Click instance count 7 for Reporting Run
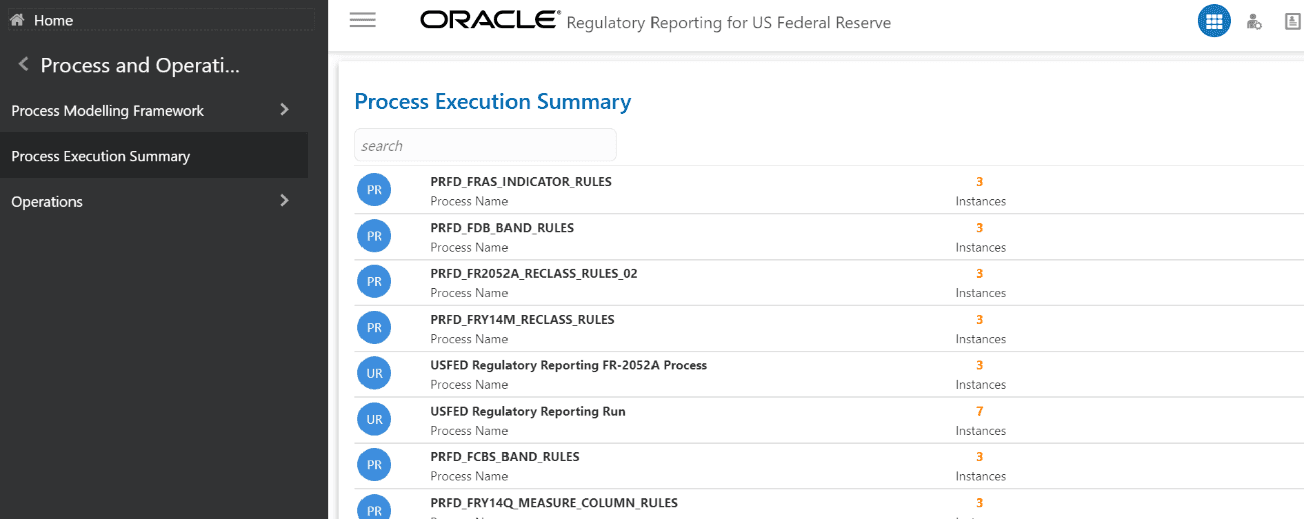 pyautogui.click(x=980, y=411)
